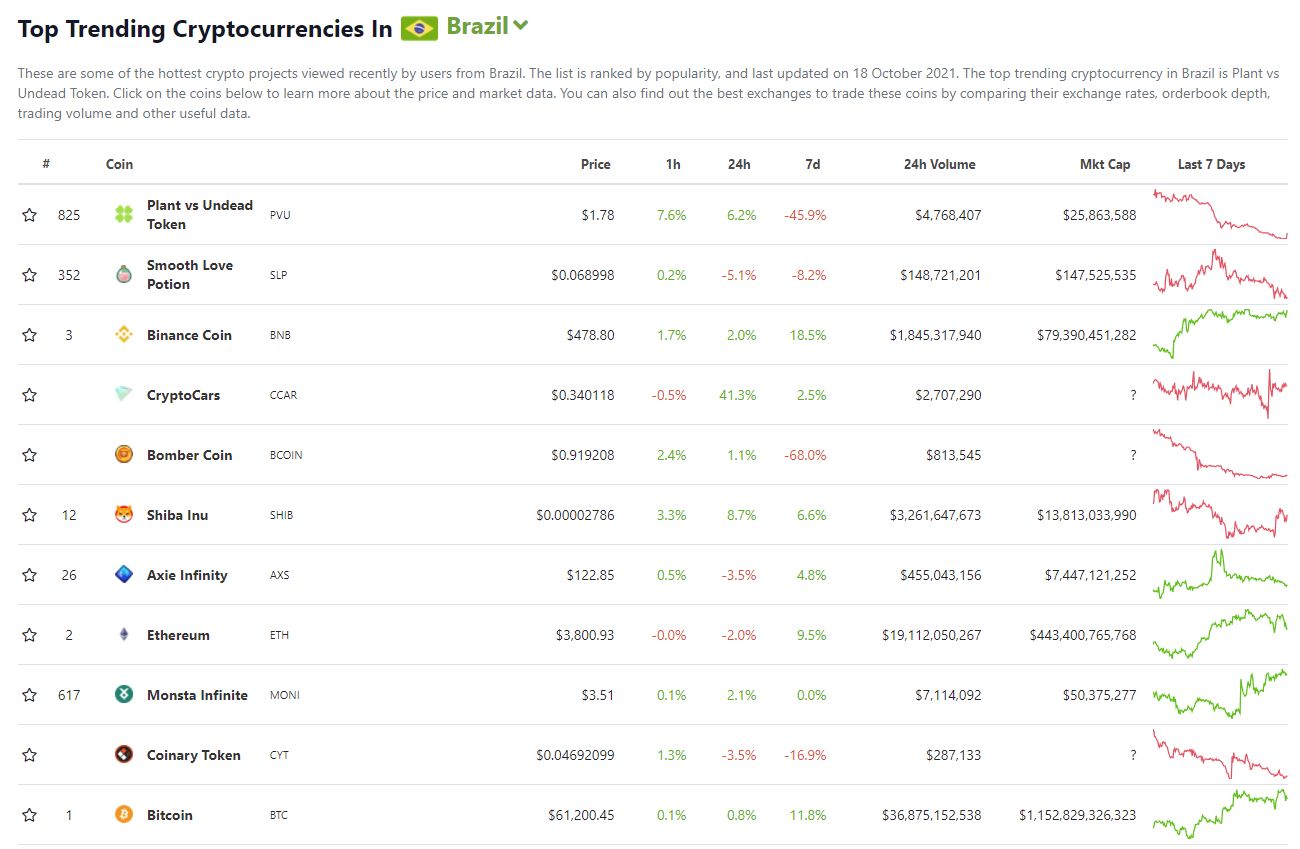The width and height of the screenshot is (1300, 849).
Task: Click the Ethereum logo icon
Action: pyautogui.click(x=124, y=634)
